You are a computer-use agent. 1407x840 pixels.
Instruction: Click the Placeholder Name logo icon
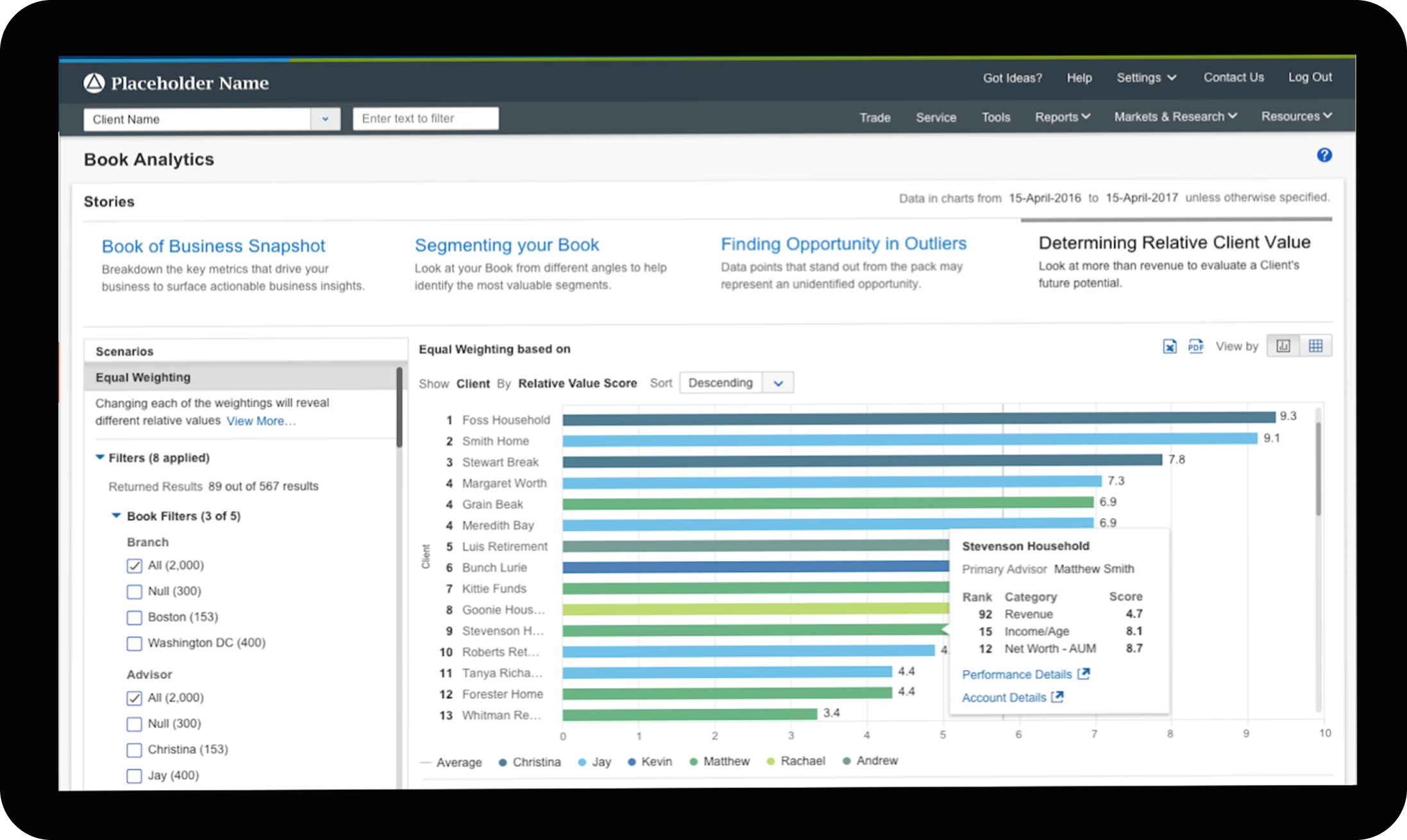click(94, 83)
